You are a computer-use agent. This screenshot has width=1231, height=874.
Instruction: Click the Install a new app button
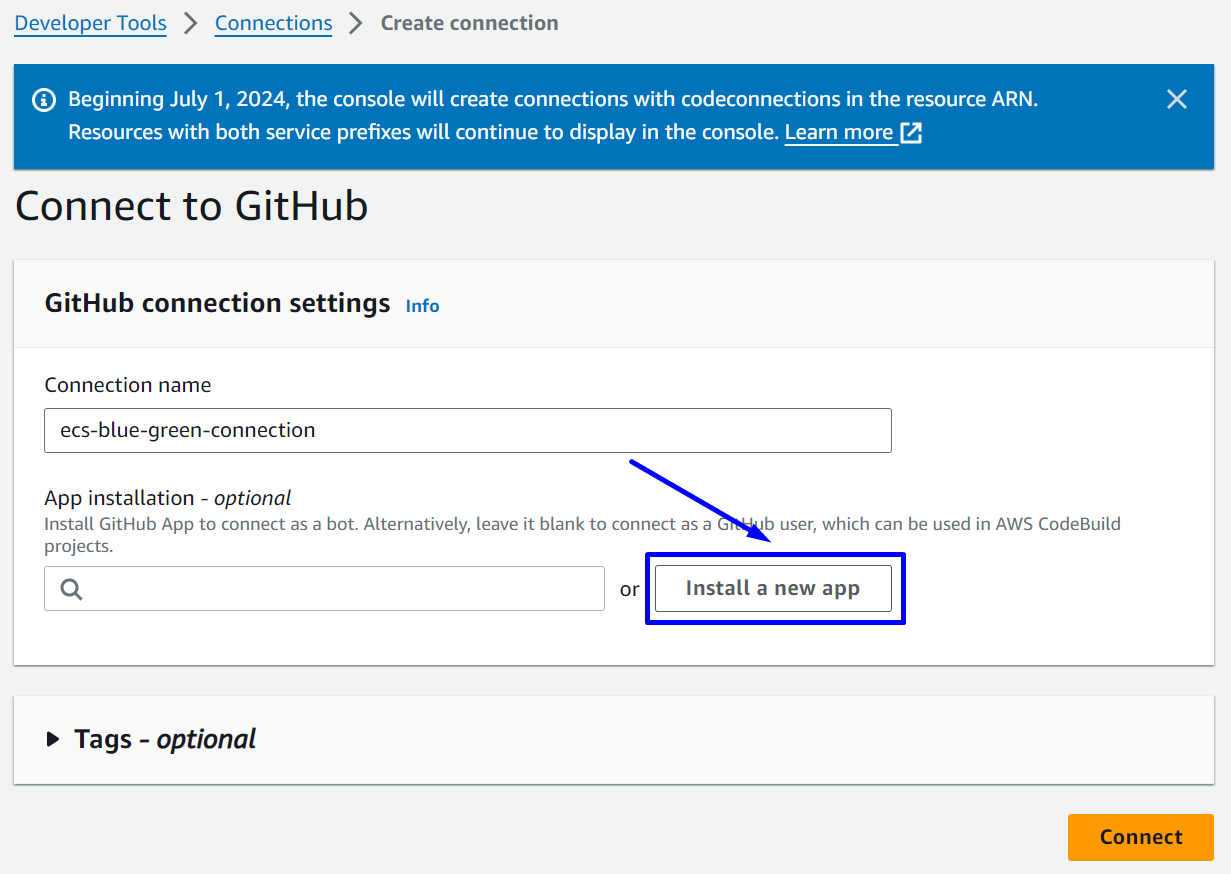[772, 589]
